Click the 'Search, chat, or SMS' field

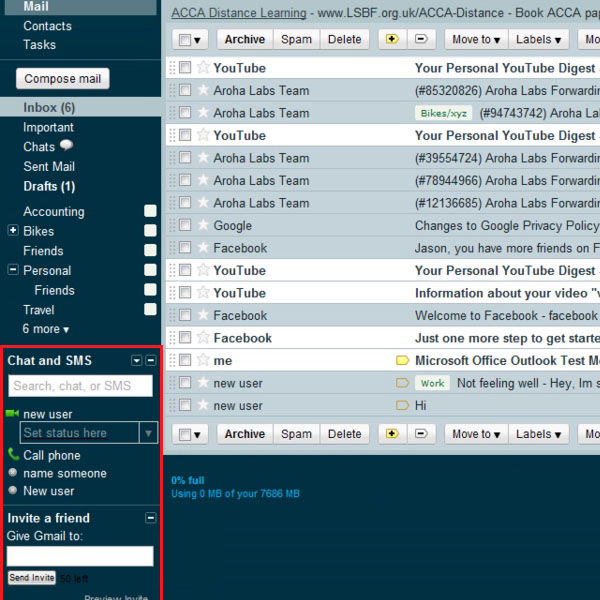[80, 386]
